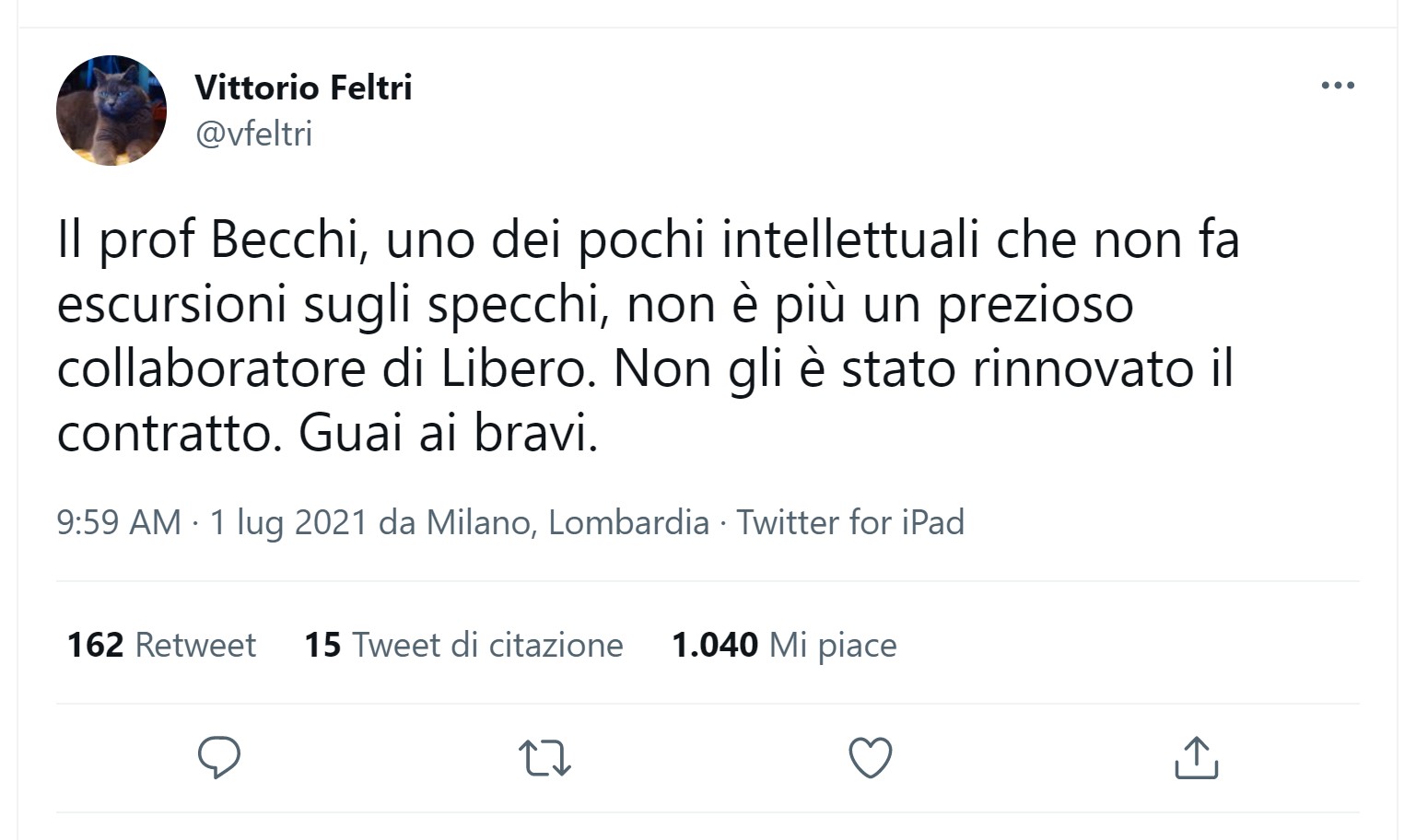
Task: Click the Twitter for iPad source label
Action: click(x=849, y=522)
